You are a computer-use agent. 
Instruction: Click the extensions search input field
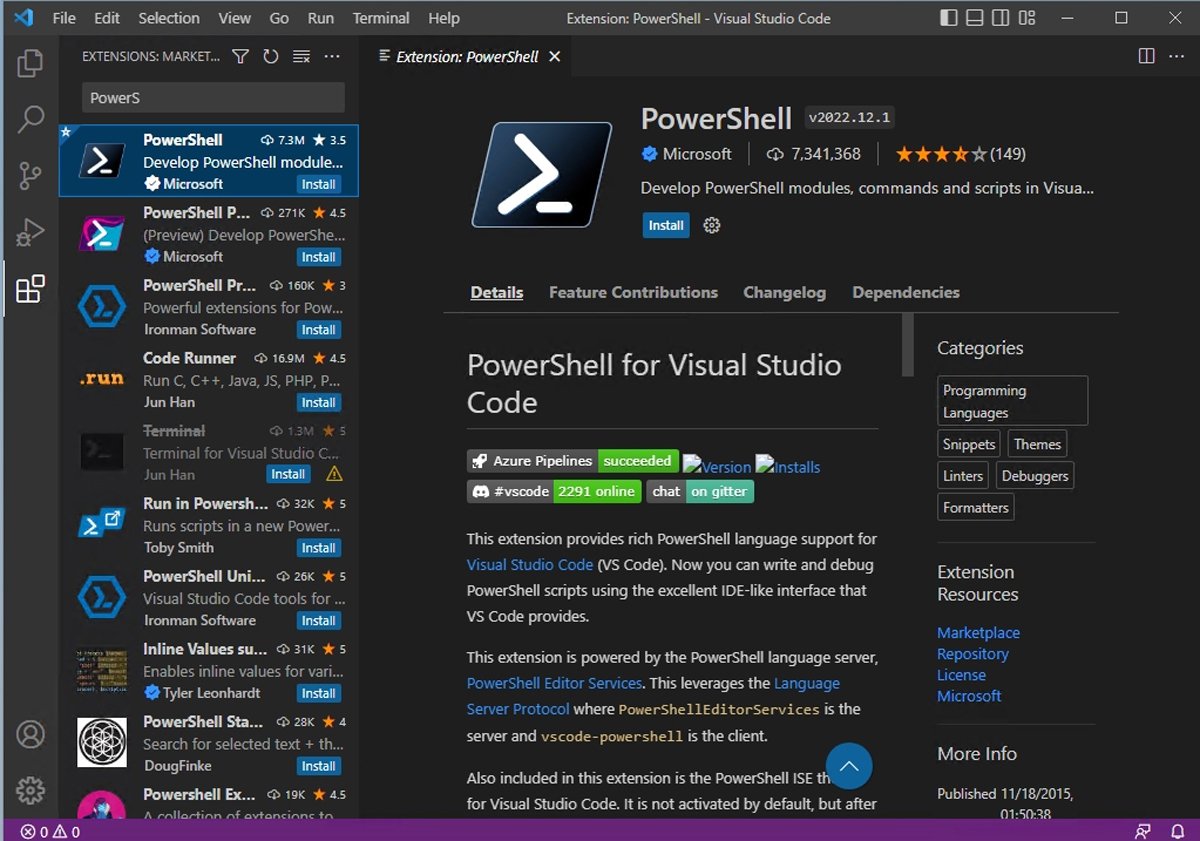(212, 98)
